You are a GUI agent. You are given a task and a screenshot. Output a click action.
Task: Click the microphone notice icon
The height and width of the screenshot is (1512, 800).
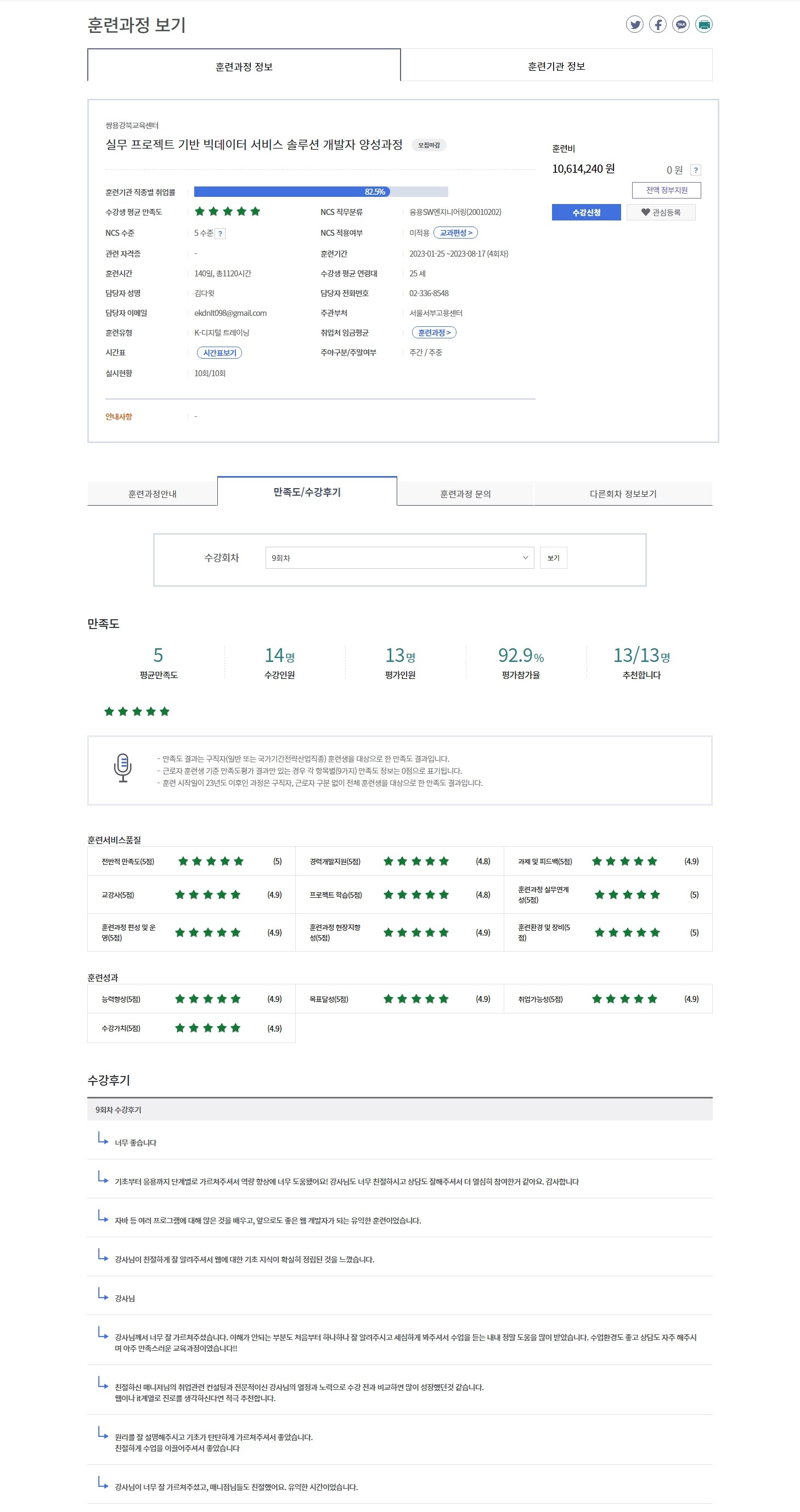click(x=123, y=768)
